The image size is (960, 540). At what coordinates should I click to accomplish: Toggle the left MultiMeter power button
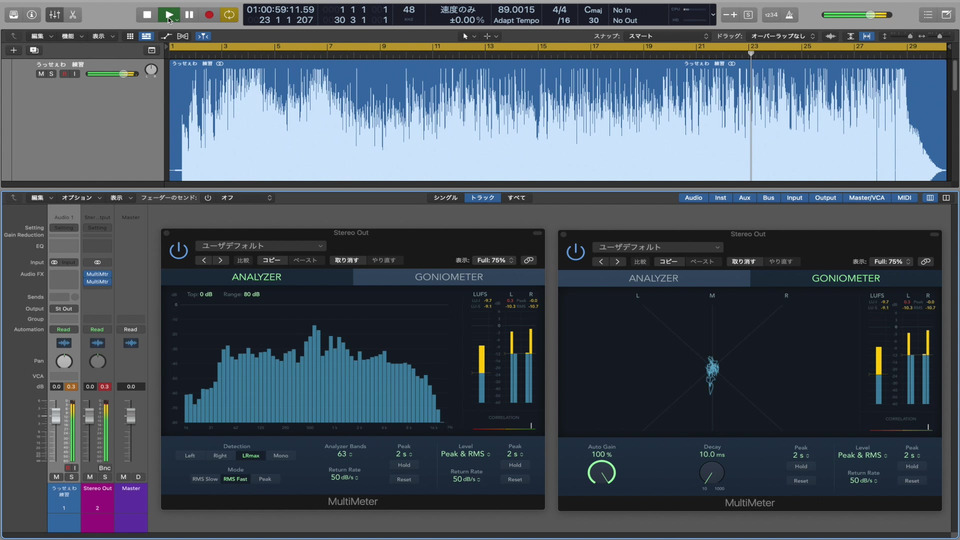pyautogui.click(x=178, y=251)
